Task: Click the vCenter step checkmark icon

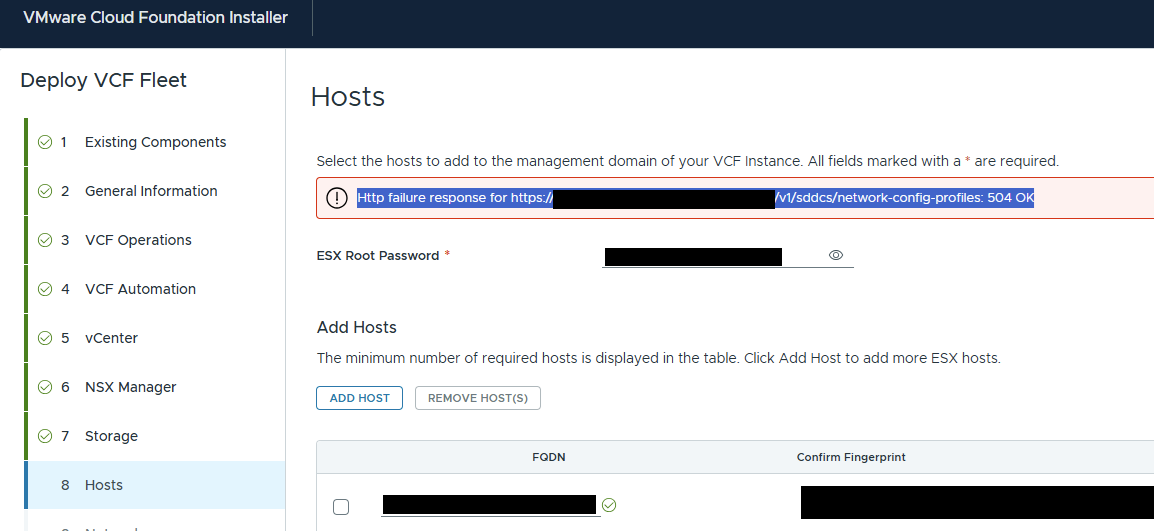Action: click(45, 338)
